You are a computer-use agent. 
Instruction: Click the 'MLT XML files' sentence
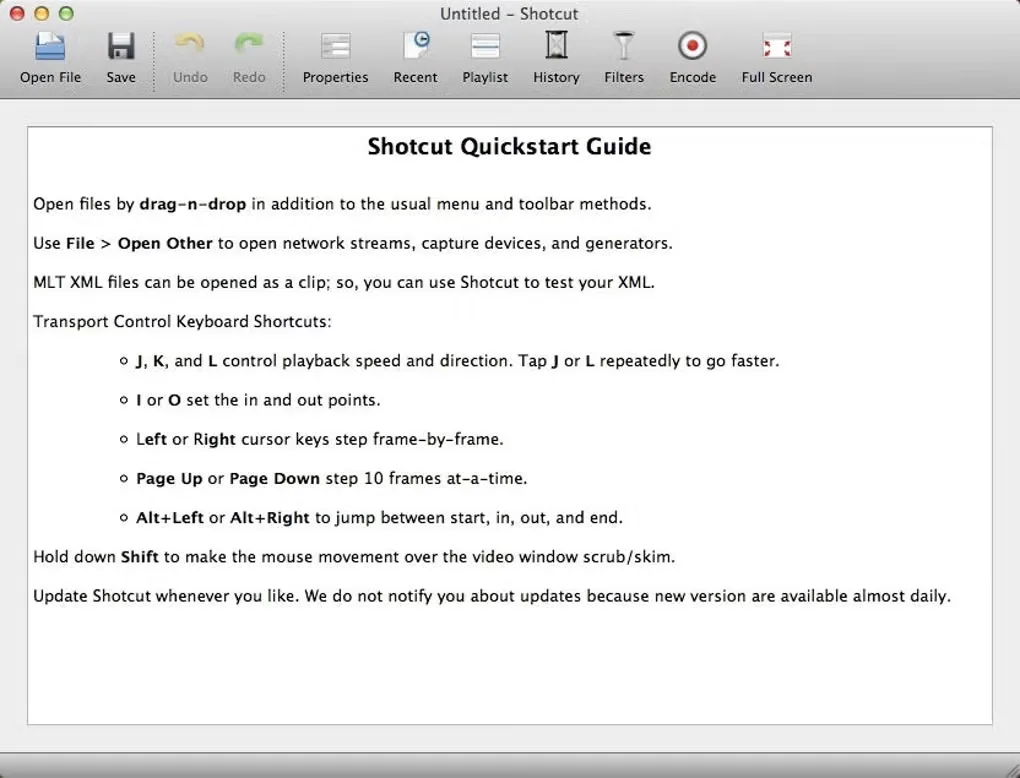point(343,282)
